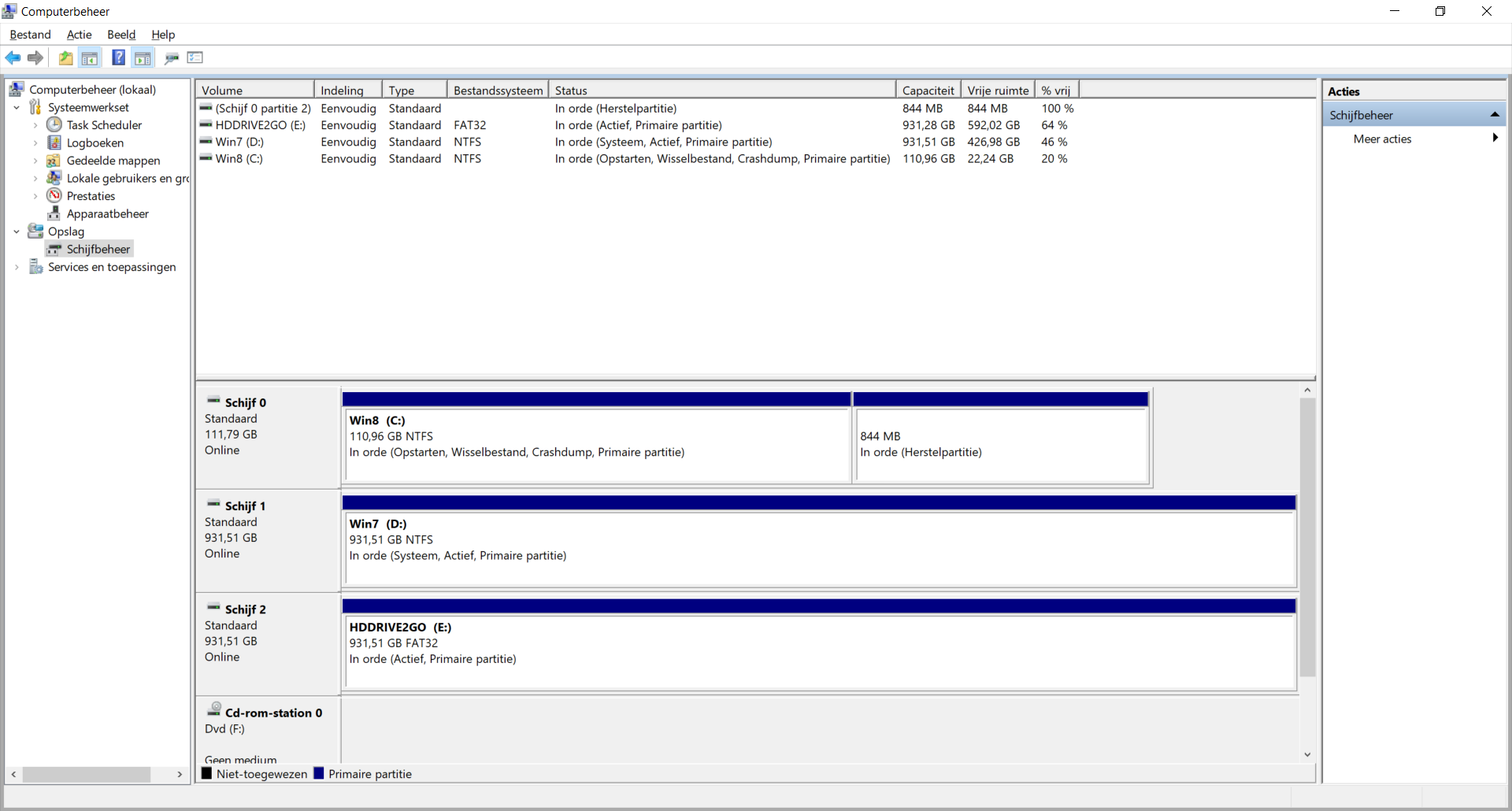This screenshot has width=1512, height=811.
Task: Open Prestaties in the console tree
Action: point(91,196)
